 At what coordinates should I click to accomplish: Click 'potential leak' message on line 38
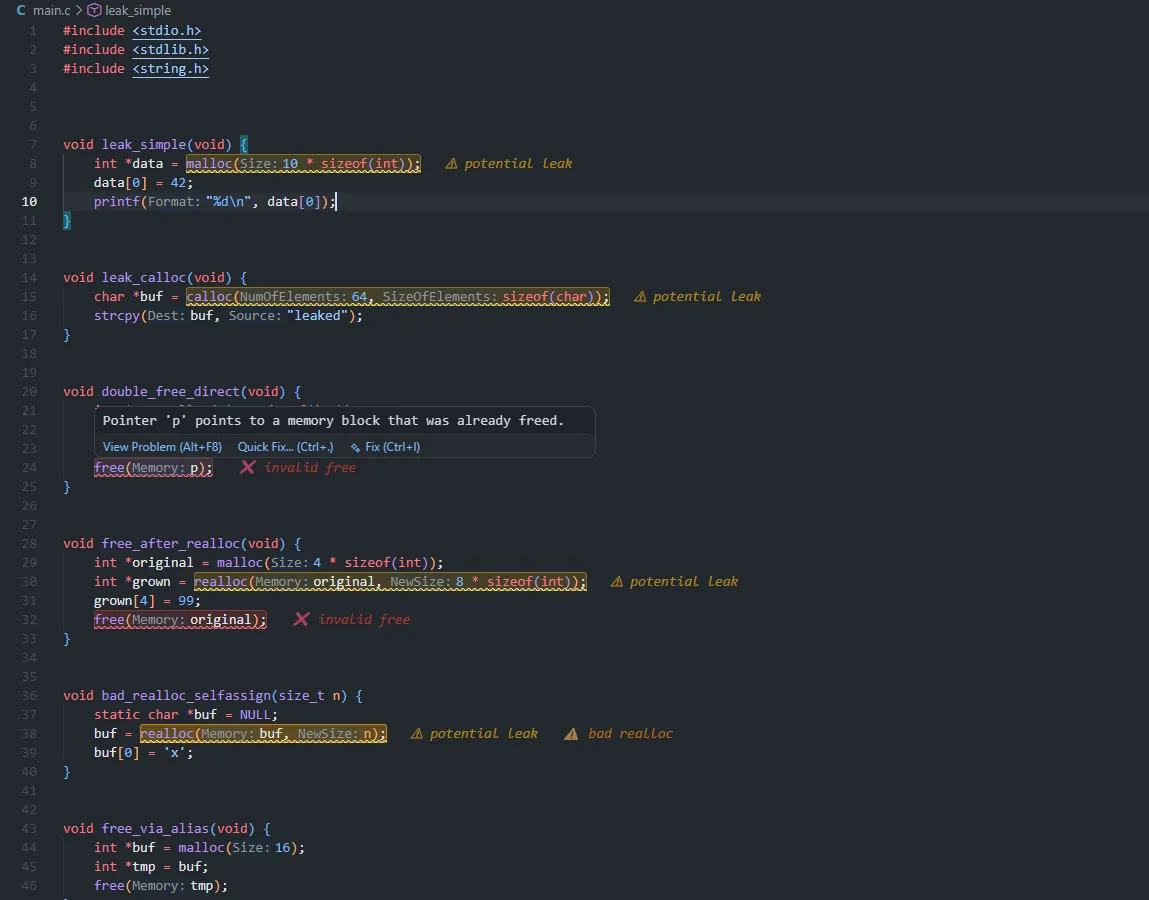[x=484, y=734]
